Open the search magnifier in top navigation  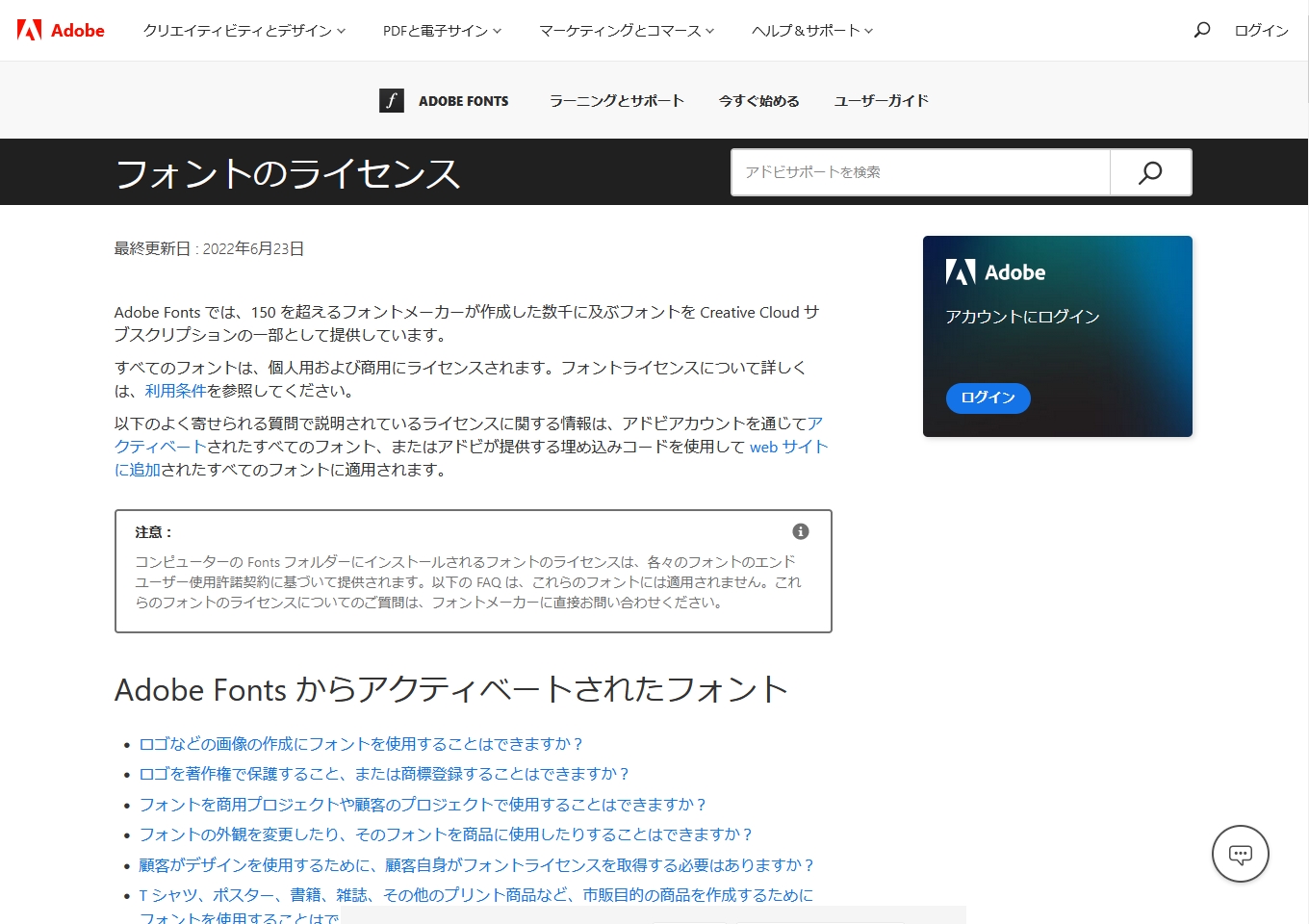click(x=1202, y=30)
